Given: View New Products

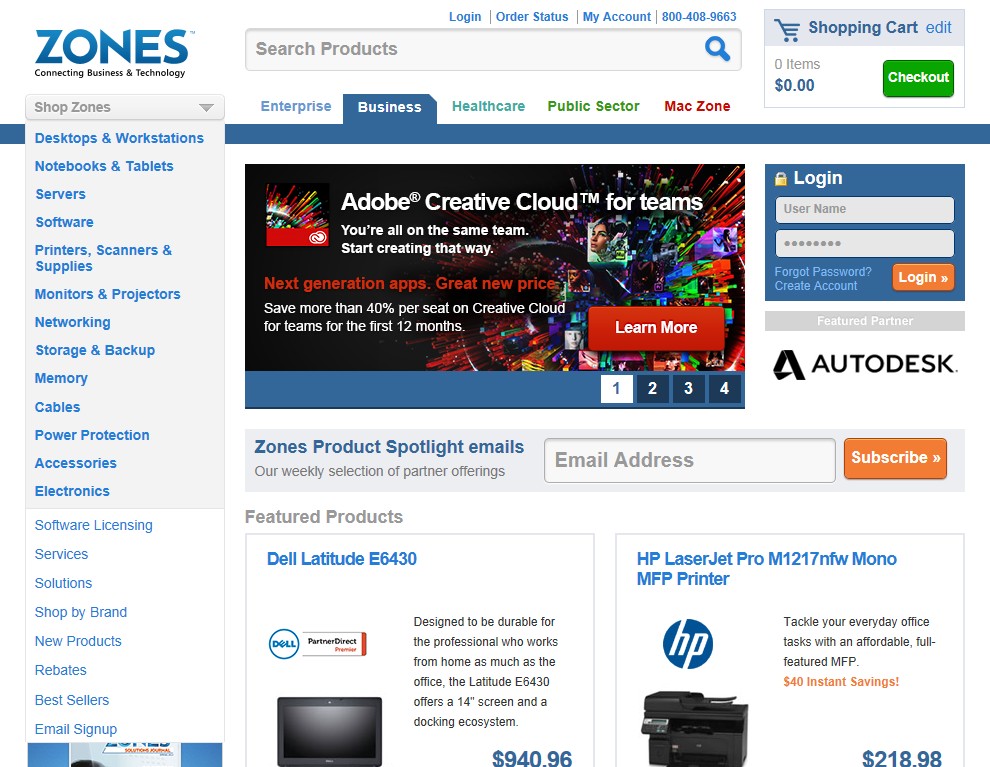Looking at the screenshot, I should (x=78, y=641).
